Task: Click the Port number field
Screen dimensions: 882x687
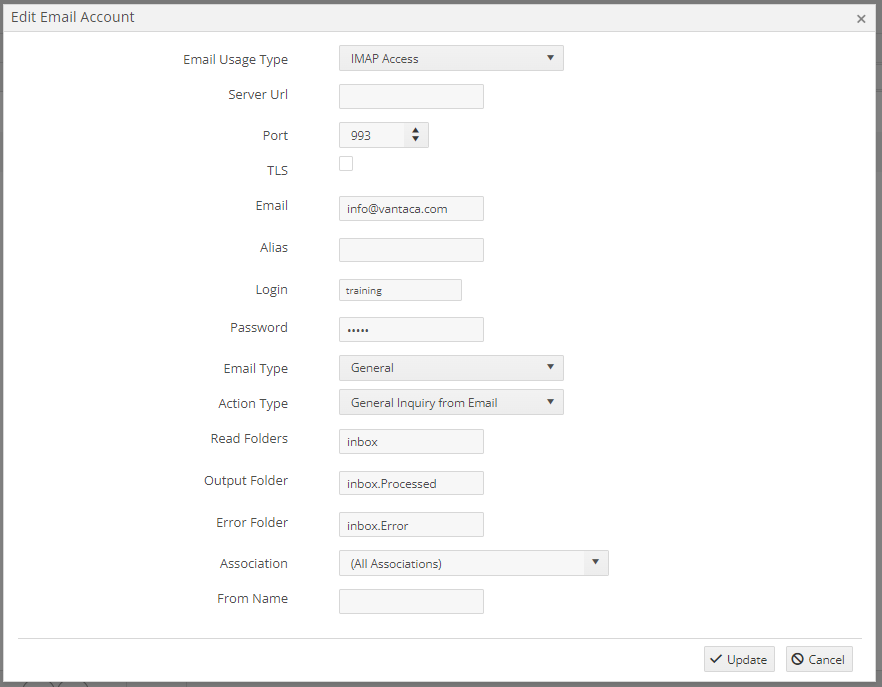Action: 372,136
